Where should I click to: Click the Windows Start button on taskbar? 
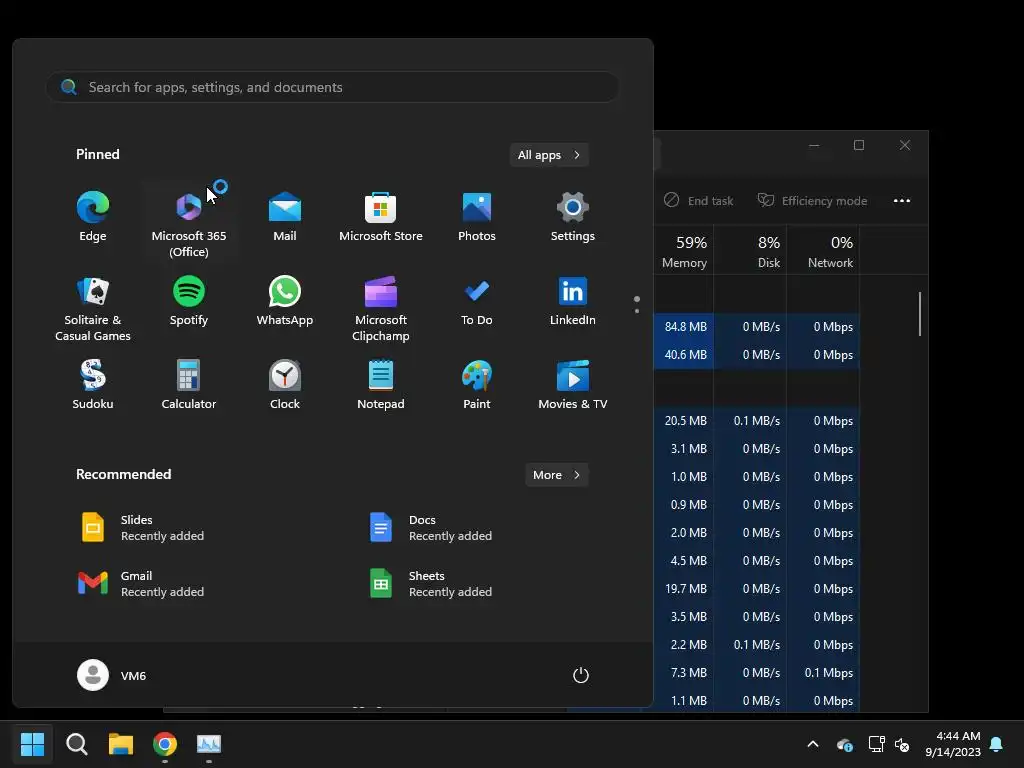[32, 744]
